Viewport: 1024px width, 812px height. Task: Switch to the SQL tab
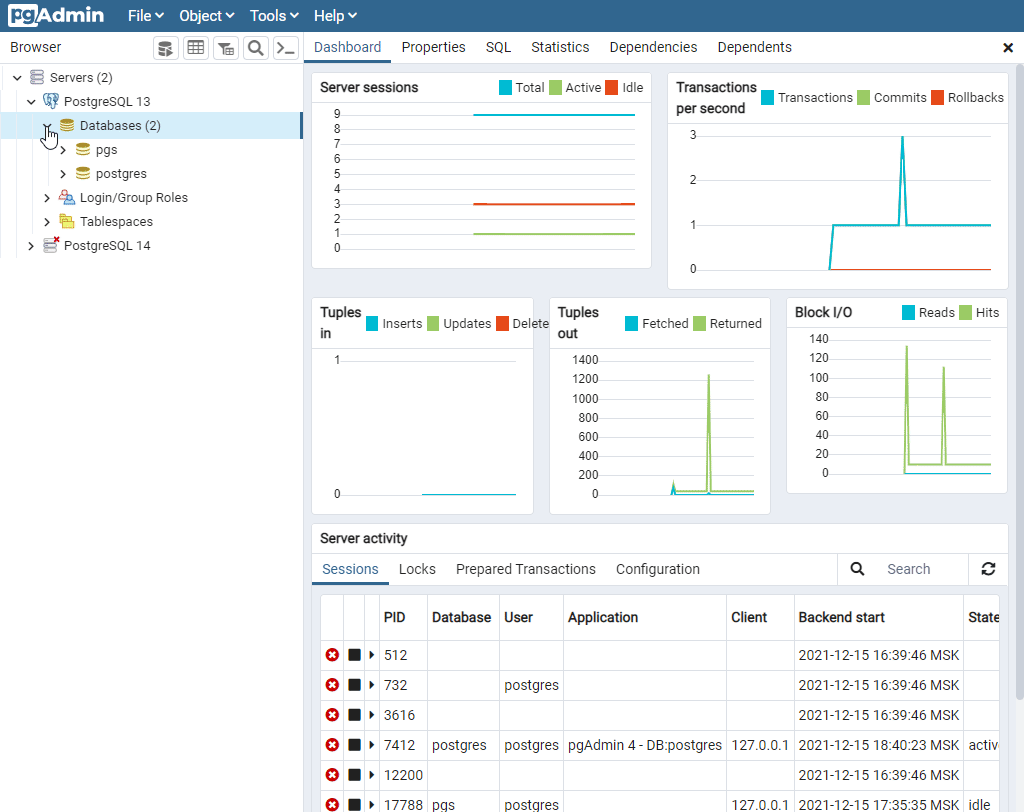pos(498,47)
